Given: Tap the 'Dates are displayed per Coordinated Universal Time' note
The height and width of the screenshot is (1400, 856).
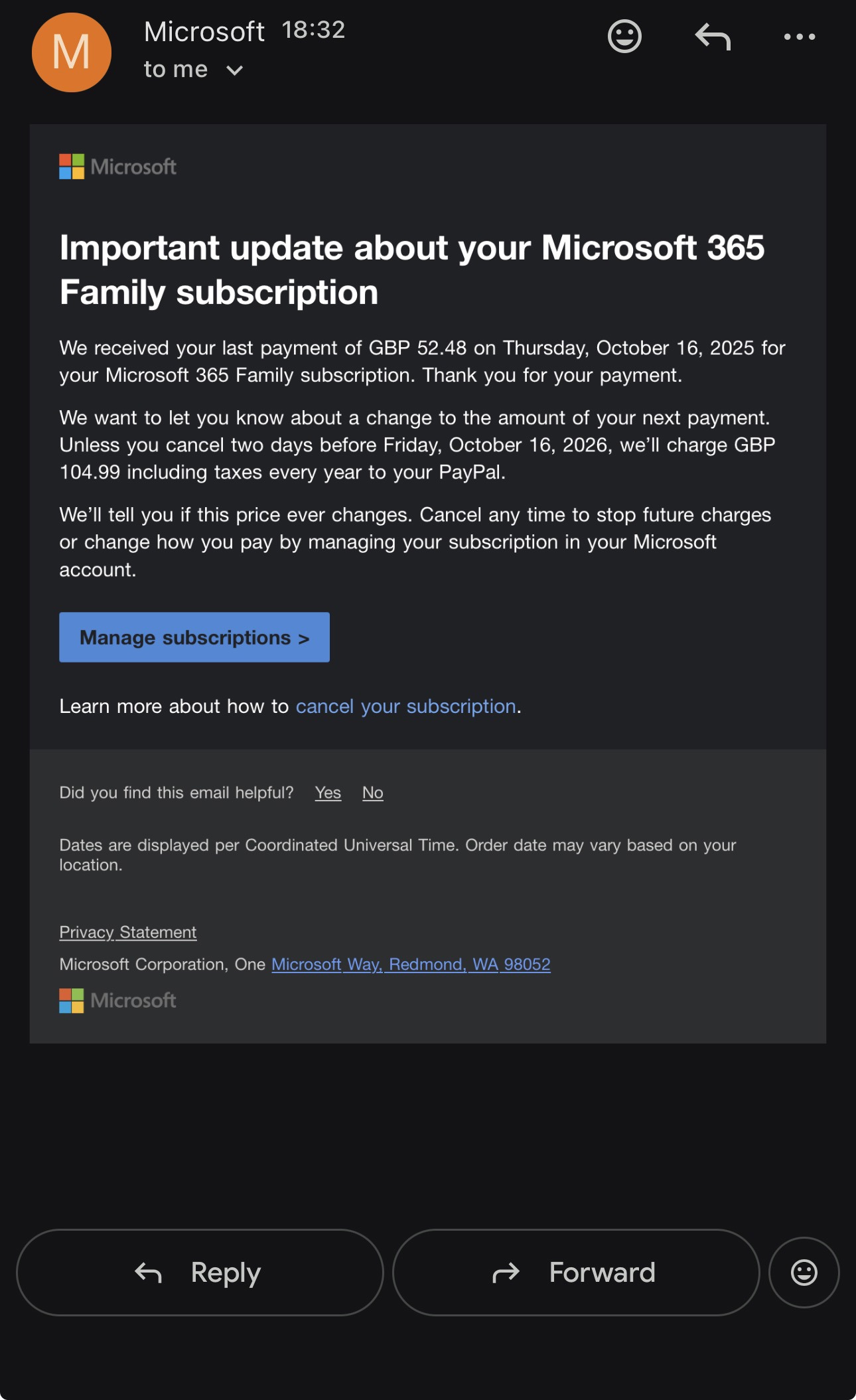Looking at the screenshot, I should click(398, 855).
